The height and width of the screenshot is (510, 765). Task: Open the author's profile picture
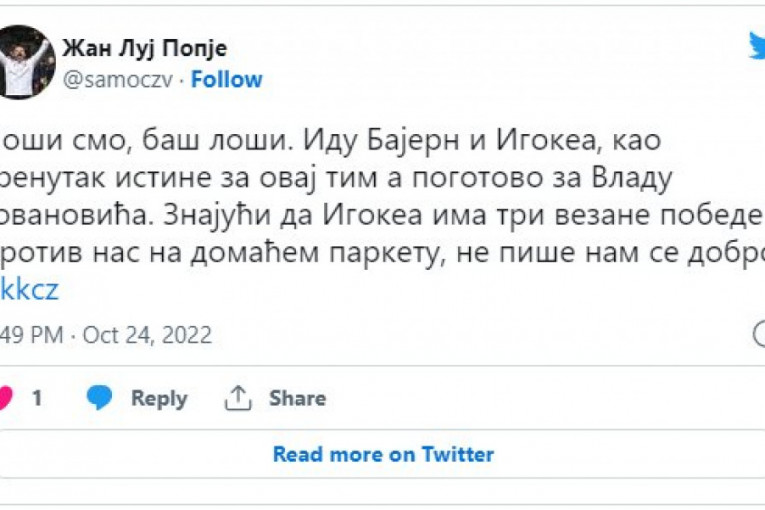pos(26,62)
